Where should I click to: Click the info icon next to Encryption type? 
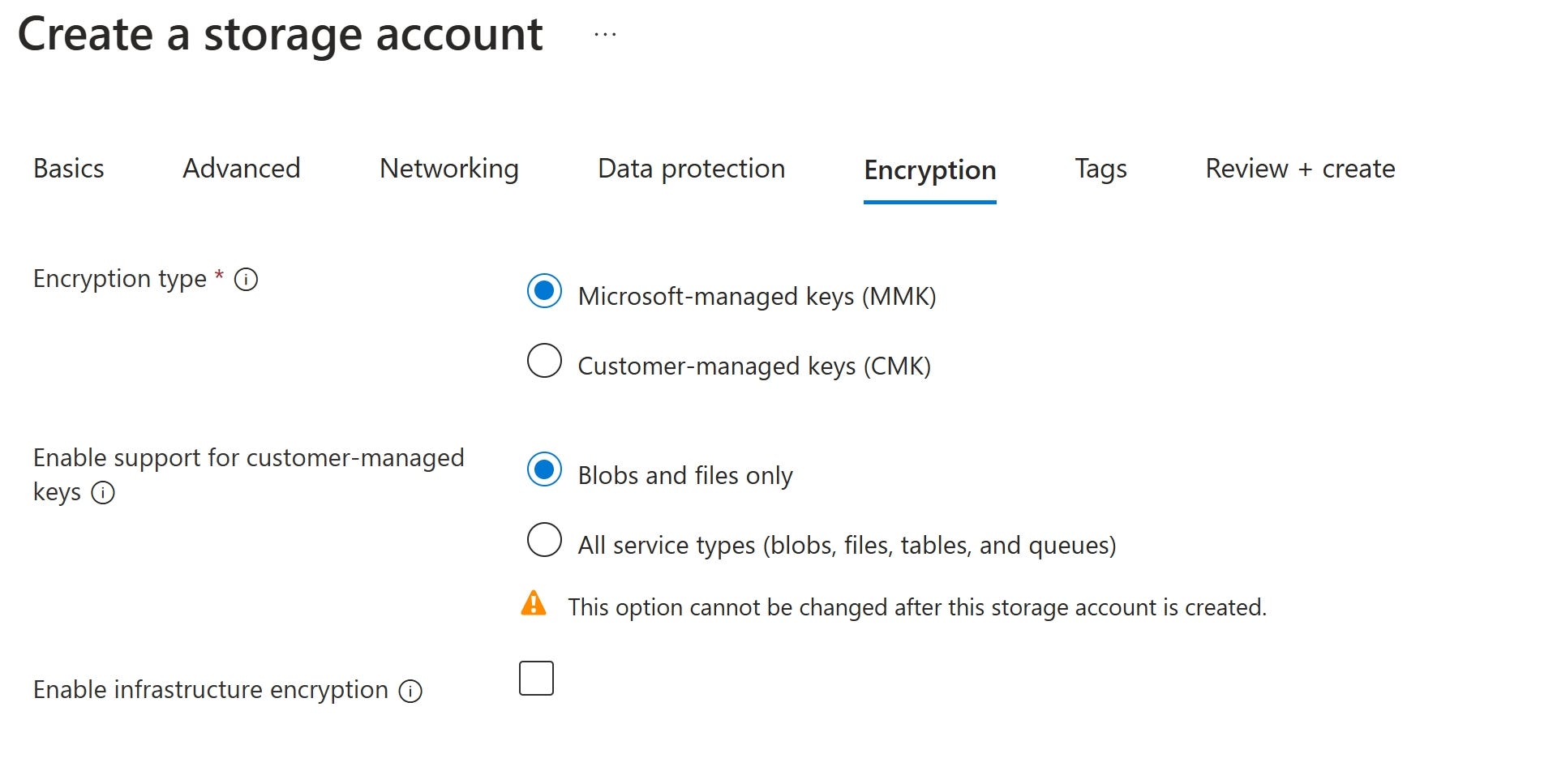tap(246, 280)
